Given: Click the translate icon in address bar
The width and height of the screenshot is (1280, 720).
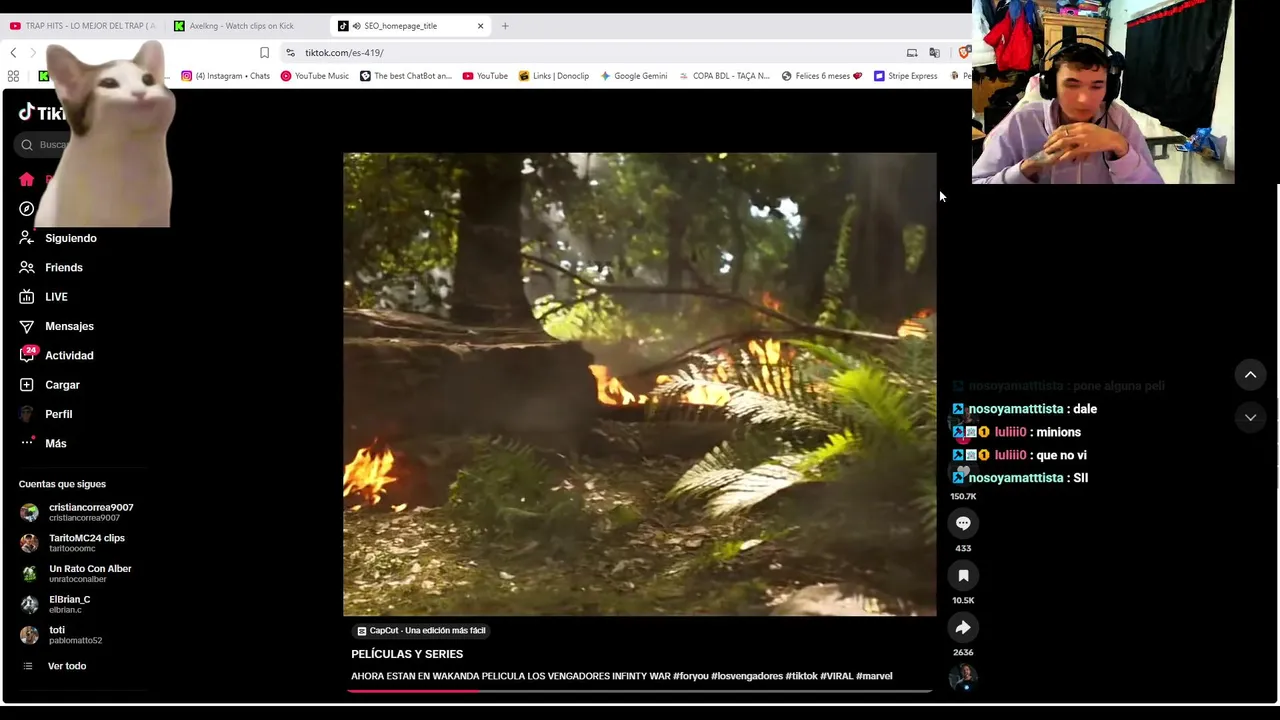Looking at the screenshot, I should point(934,53).
